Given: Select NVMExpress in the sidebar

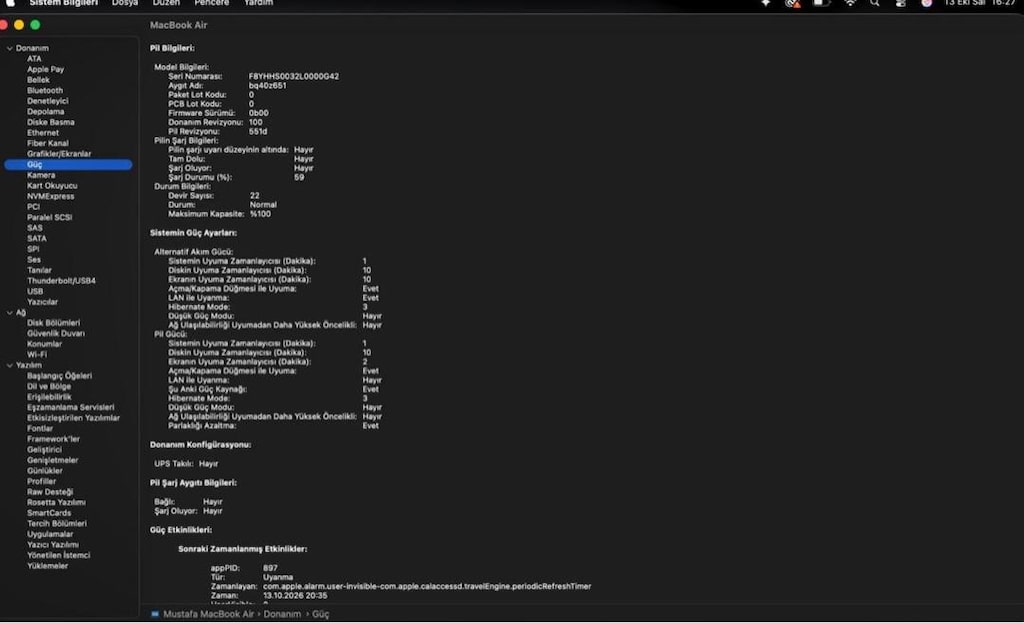Looking at the screenshot, I should (x=50, y=196).
